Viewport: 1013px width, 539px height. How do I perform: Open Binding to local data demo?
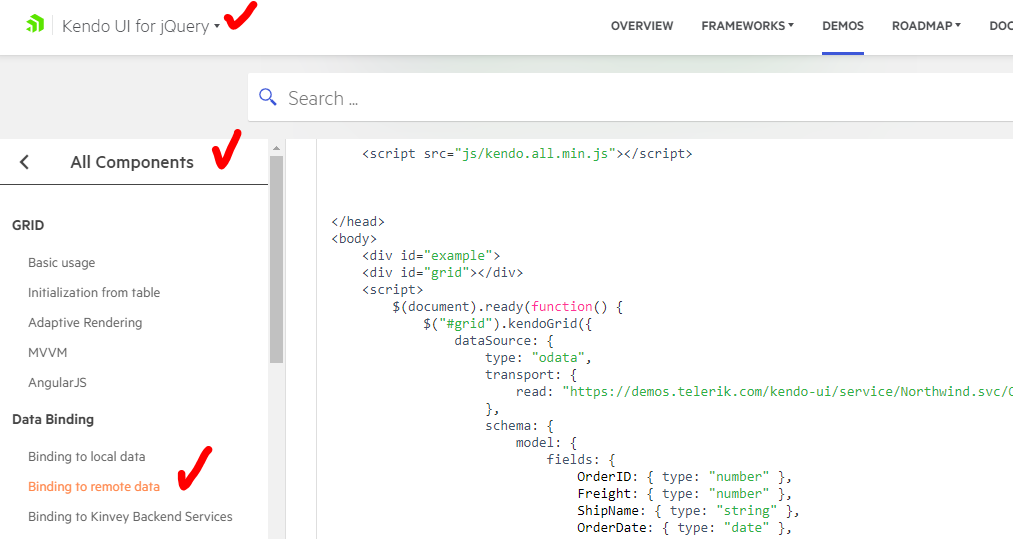coord(87,457)
